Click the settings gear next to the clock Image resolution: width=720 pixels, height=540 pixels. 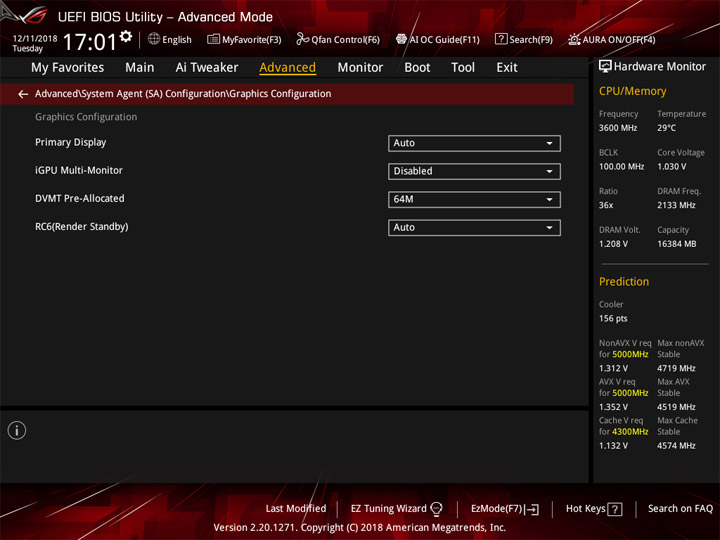click(x=126, y=36)
